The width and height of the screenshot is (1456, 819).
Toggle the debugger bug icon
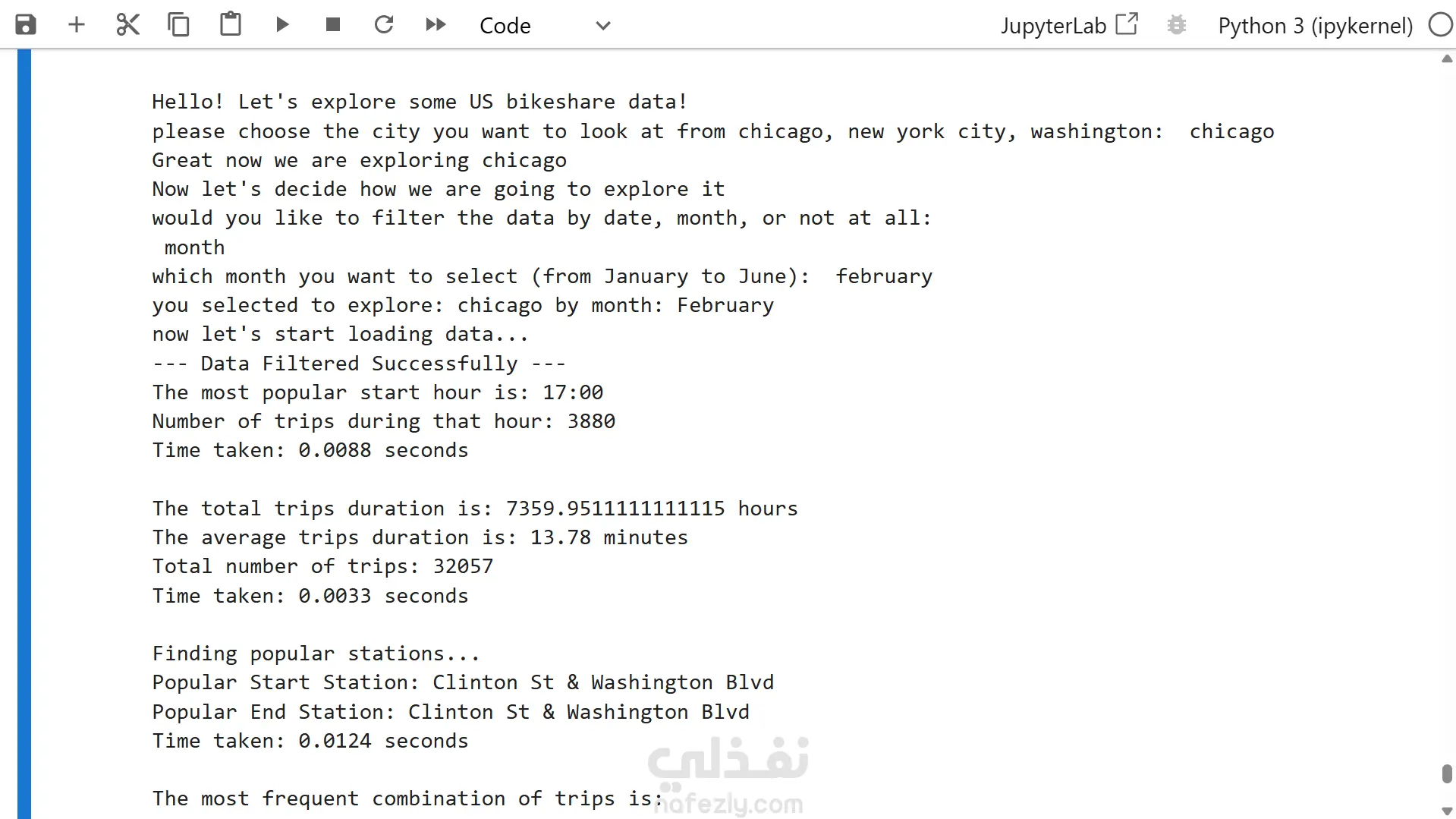(1177, 25)
